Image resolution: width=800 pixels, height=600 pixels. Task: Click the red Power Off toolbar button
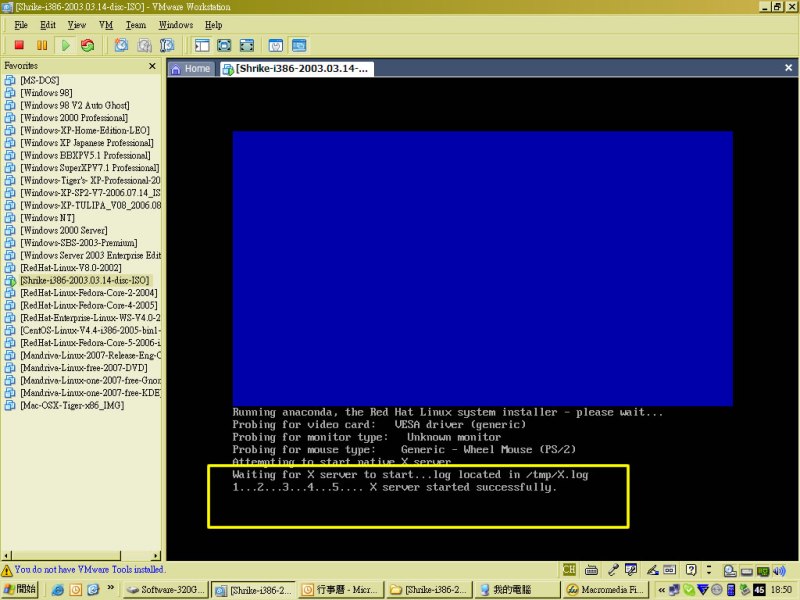(19, 45)
